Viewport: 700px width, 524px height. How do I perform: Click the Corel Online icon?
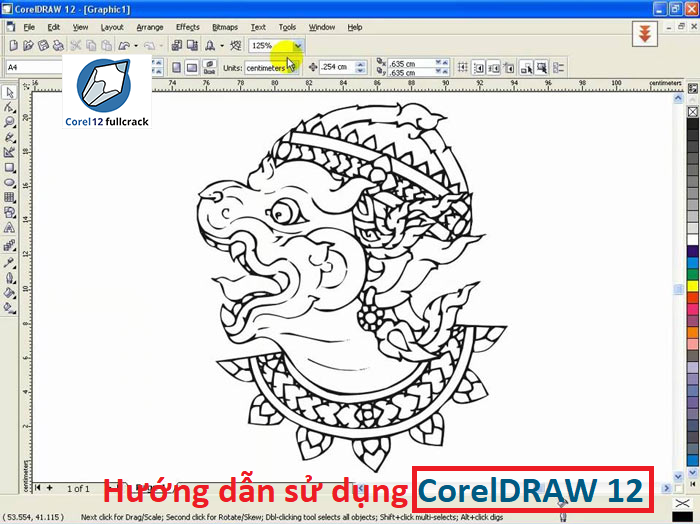coord(235,46)
